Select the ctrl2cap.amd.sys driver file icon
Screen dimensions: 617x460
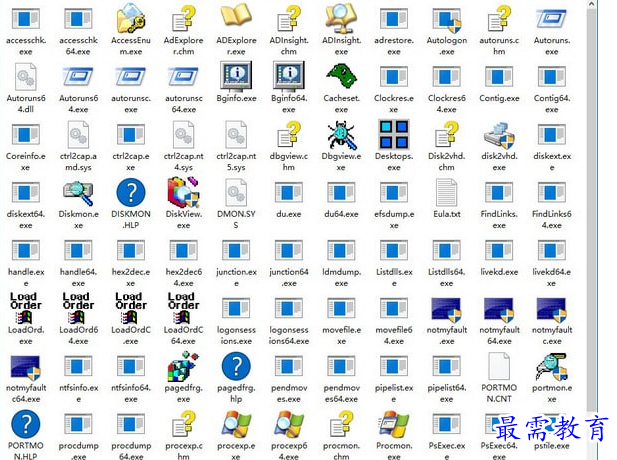[x=78, y=135]
